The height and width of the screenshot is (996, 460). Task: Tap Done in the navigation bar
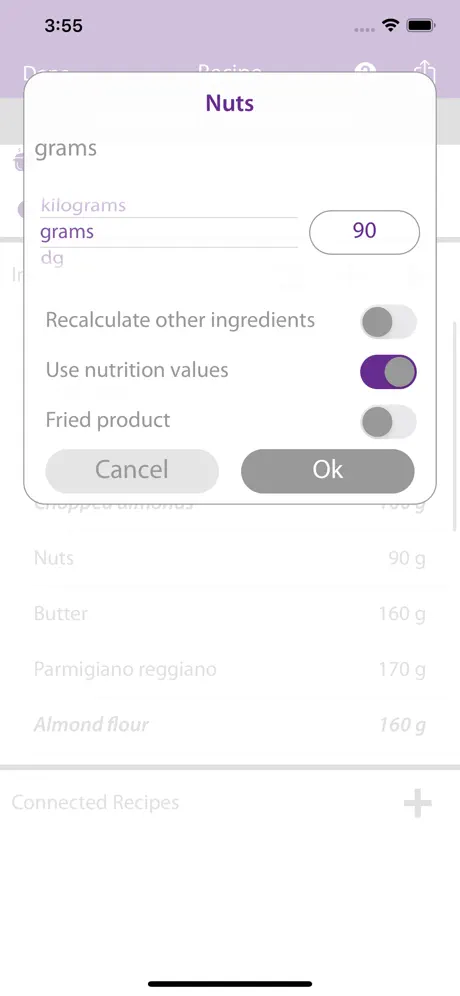click(46, 71)
